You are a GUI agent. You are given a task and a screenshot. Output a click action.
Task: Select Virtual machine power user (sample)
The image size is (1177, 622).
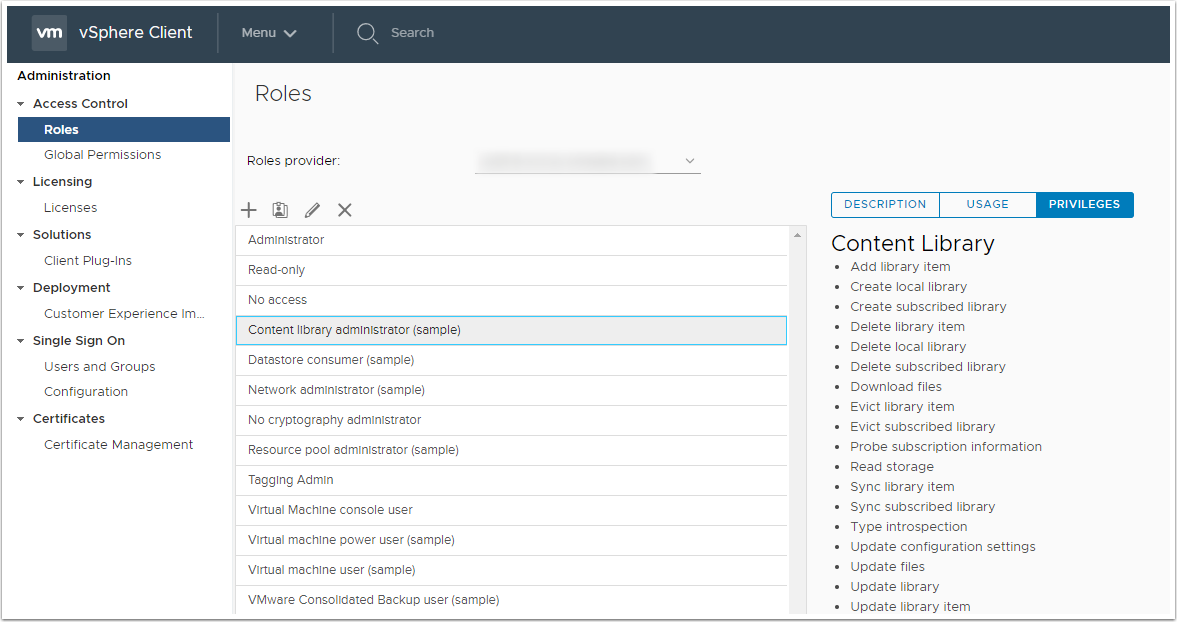point(511,540)
